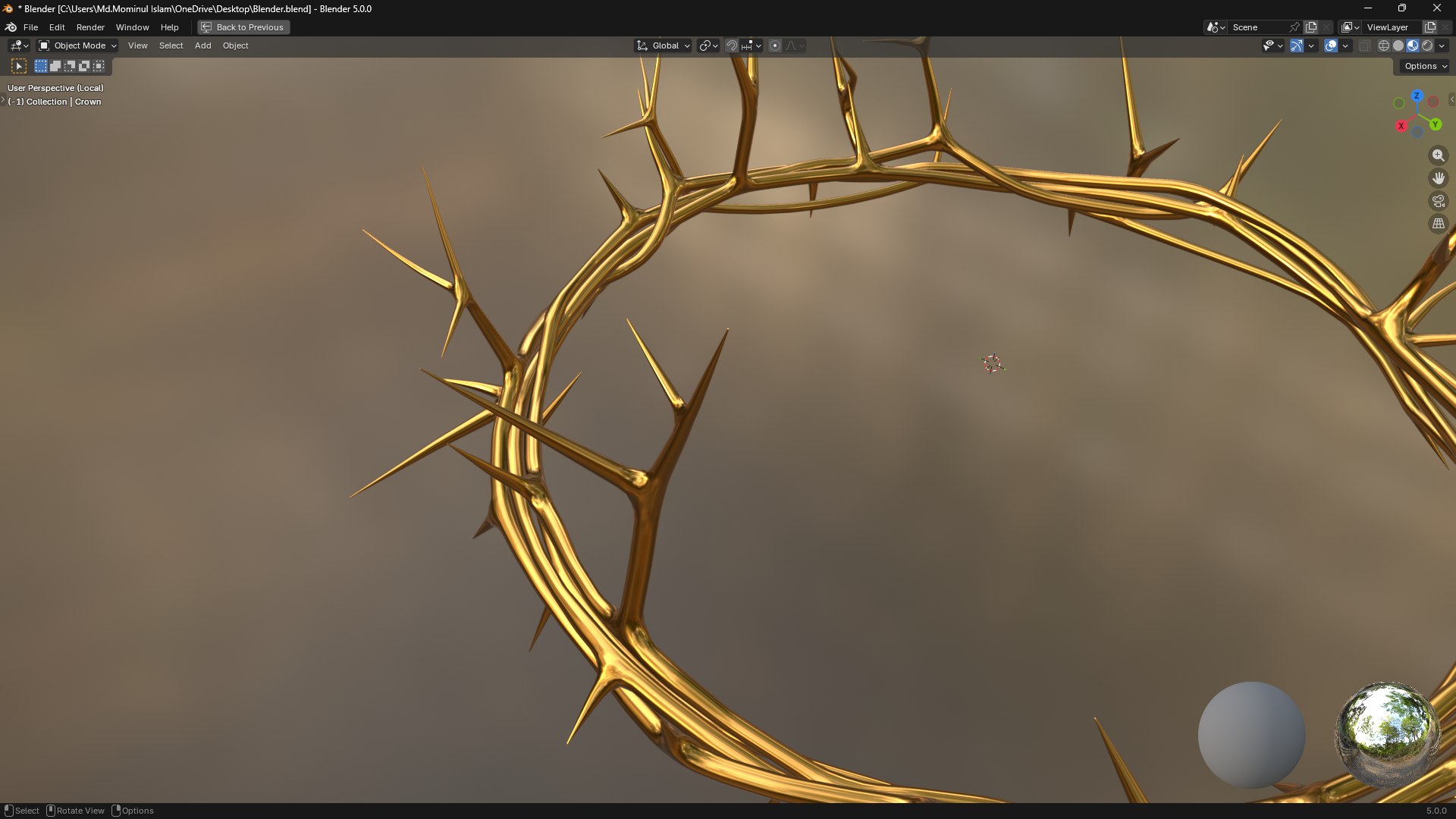
Task: Open the Help menu
Action: (169, 27)
